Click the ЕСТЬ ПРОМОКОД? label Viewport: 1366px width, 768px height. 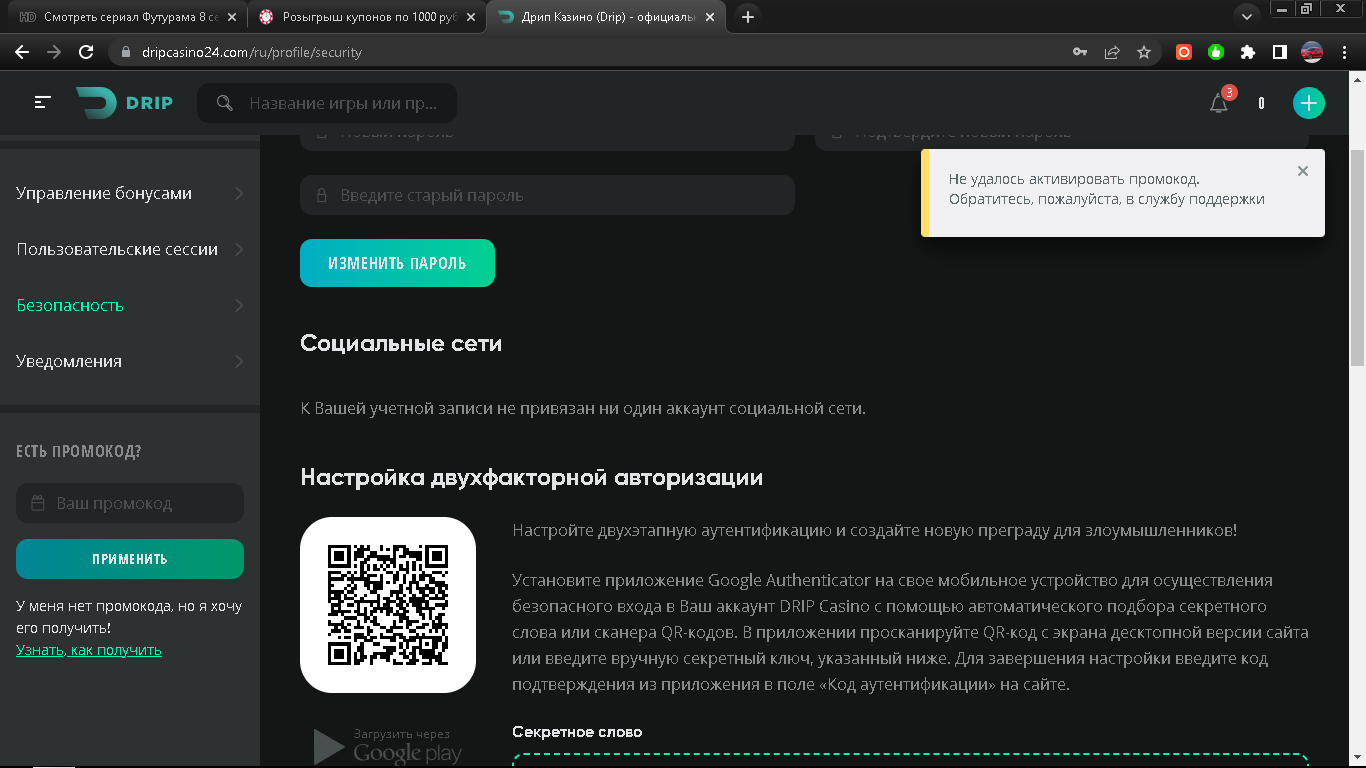pos(79,451)
